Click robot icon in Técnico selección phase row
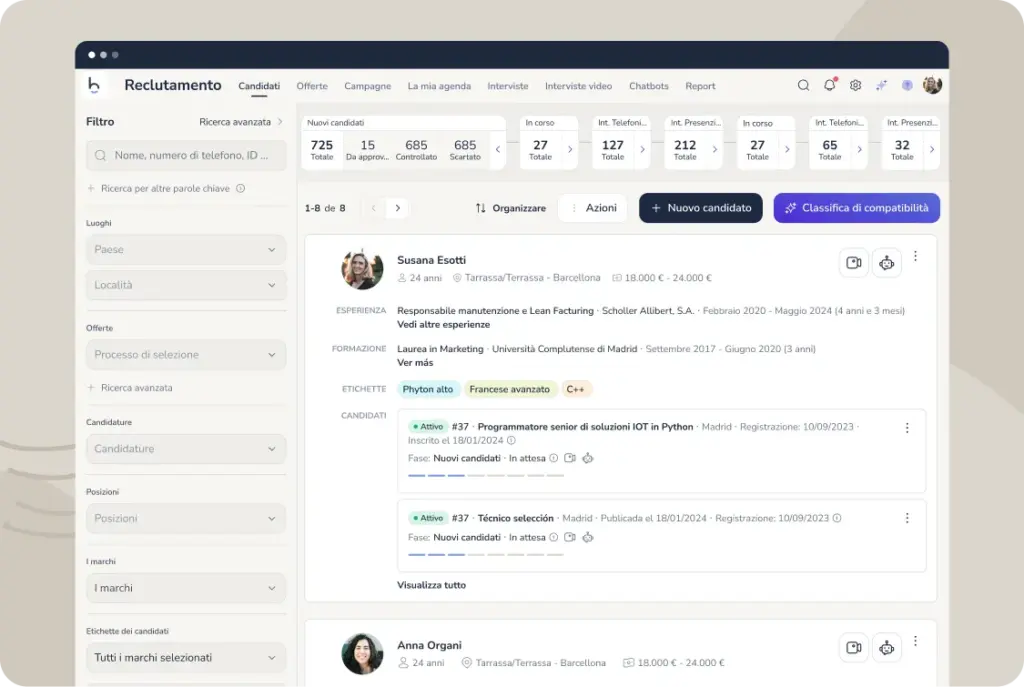 (x=588, y=537)
